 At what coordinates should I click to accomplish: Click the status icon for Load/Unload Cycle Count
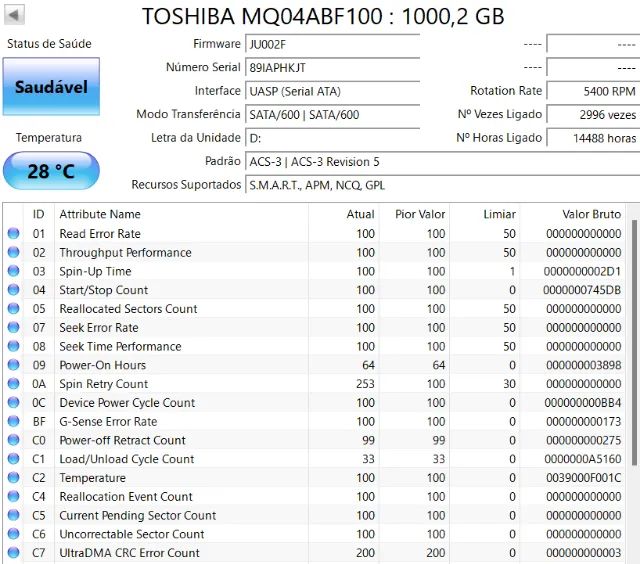[13, 459]
